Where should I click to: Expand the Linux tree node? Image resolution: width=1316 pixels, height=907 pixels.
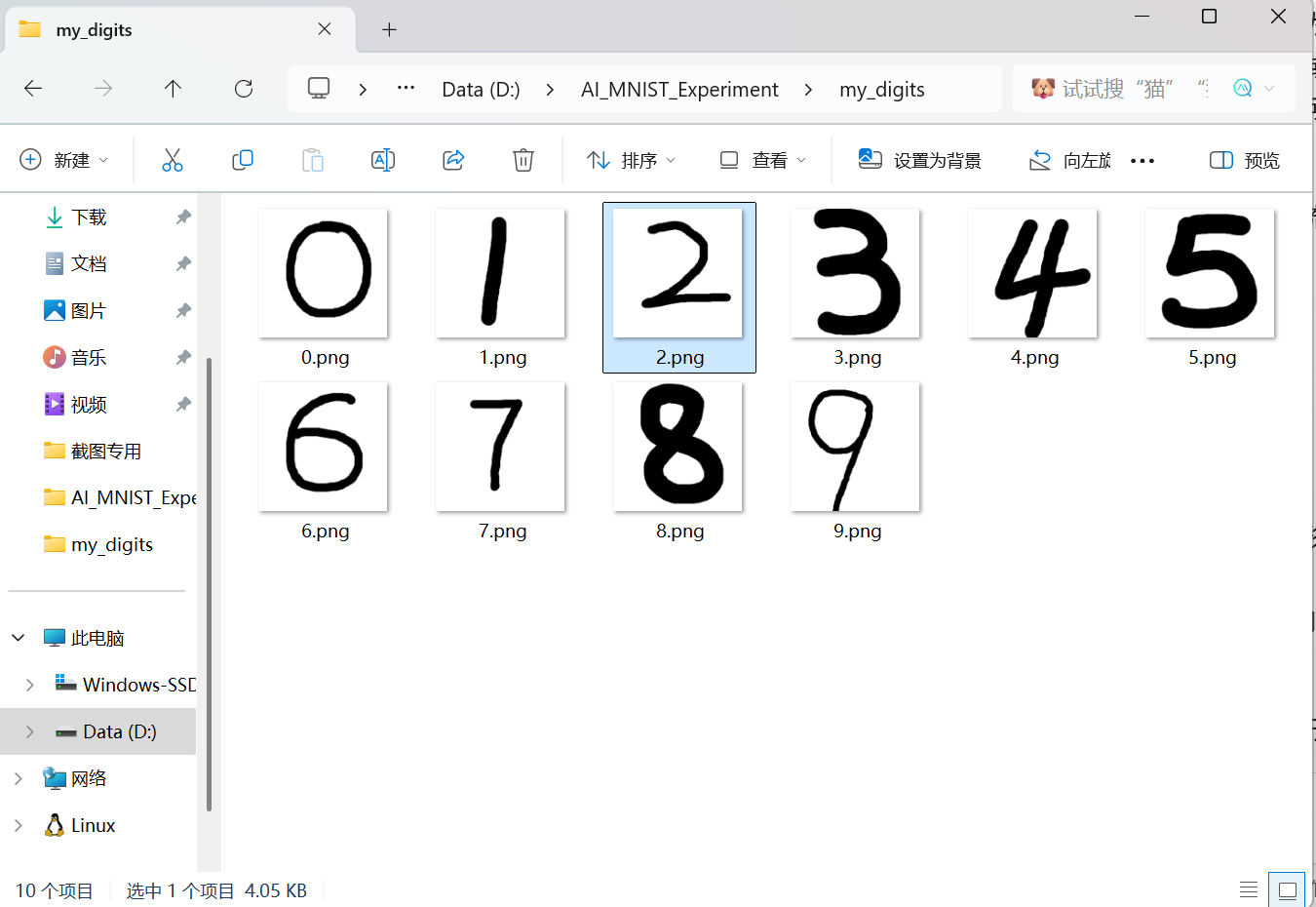pyautogui.click(x=19, y=825)
